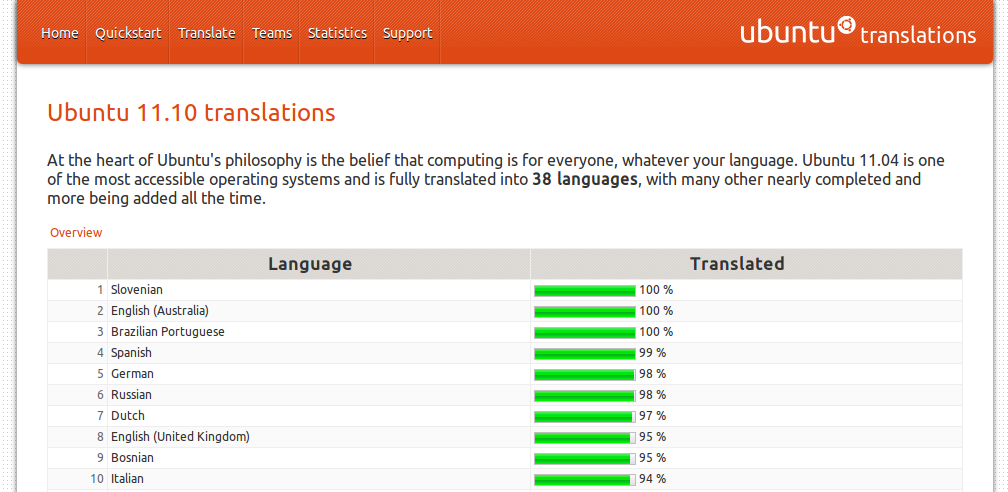The image size is (1008, 492).
Task: Select the German language row
Action: pos(505,374)
